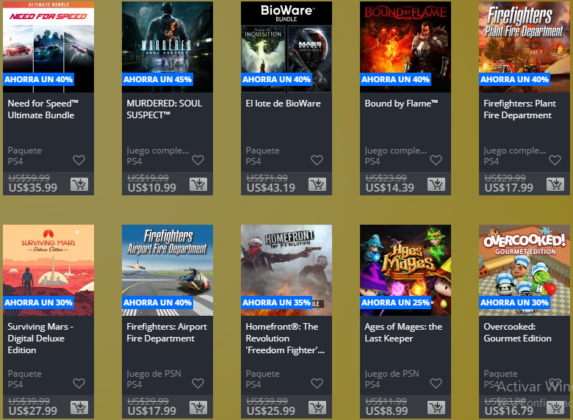This screenshot has width=573, height=420.
Task: Toggle wishlist heart for Ages of Mages
Action: click(436, 383)
